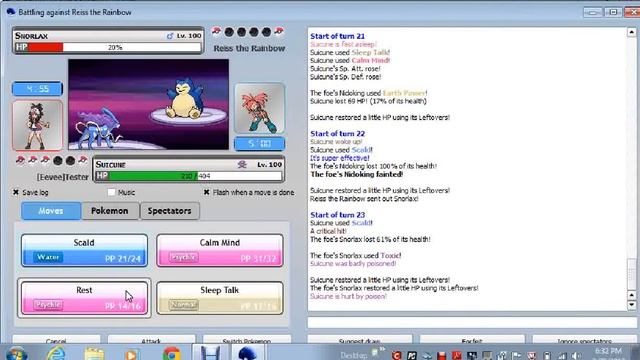Select the Scald water move
This screenshot has height=360, width=640.
point(84,250)
